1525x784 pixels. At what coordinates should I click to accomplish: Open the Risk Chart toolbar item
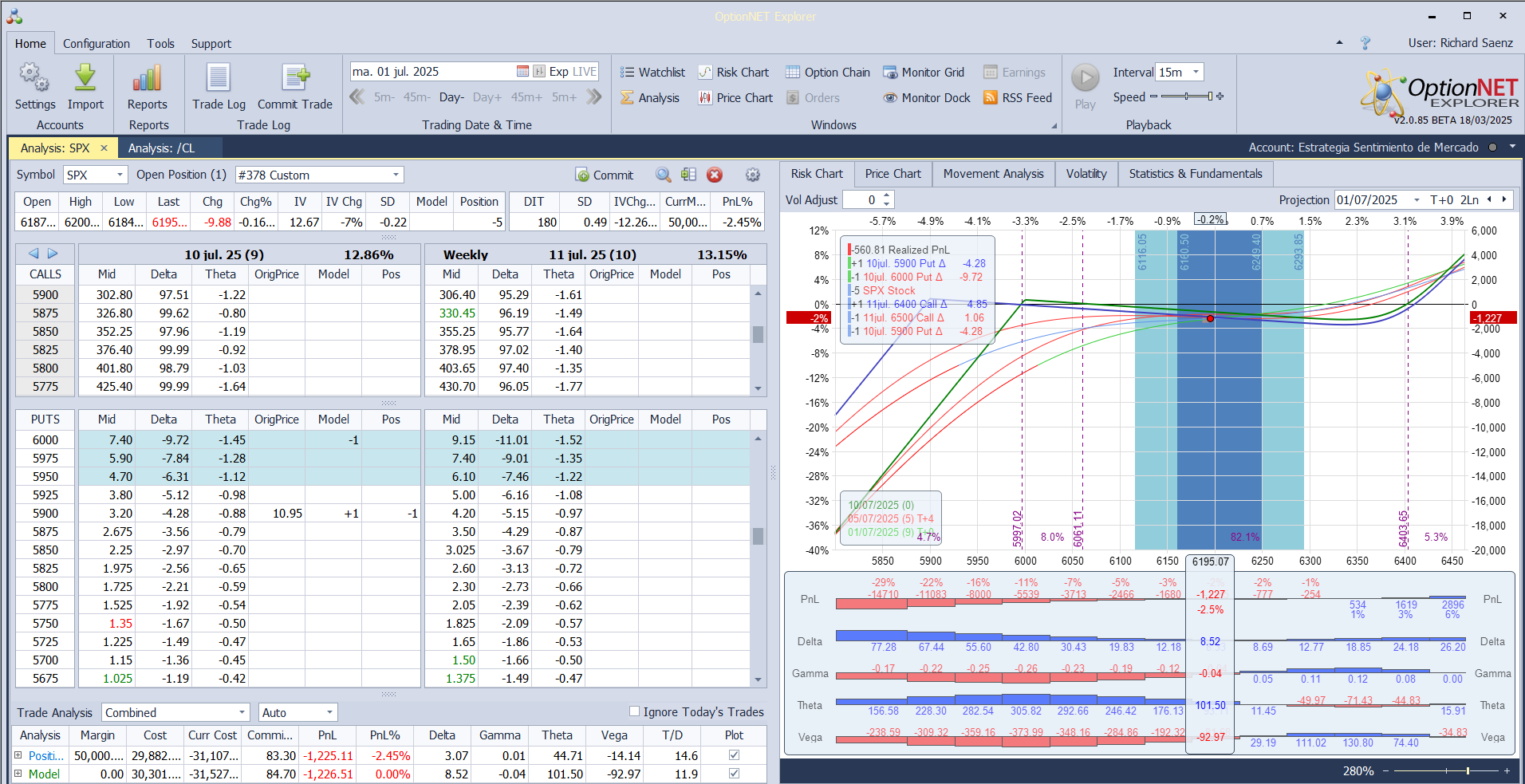click(x=734, y=73)
